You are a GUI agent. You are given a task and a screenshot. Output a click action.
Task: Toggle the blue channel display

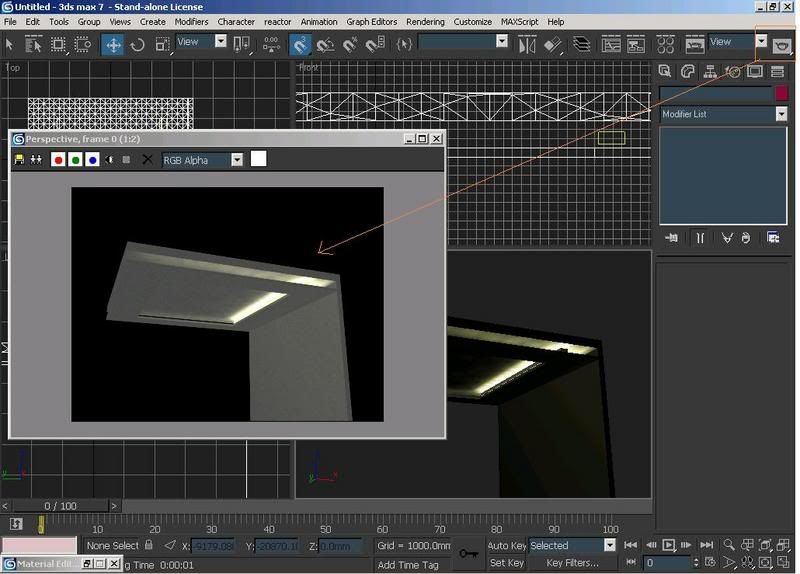click(x=92, y=160)
